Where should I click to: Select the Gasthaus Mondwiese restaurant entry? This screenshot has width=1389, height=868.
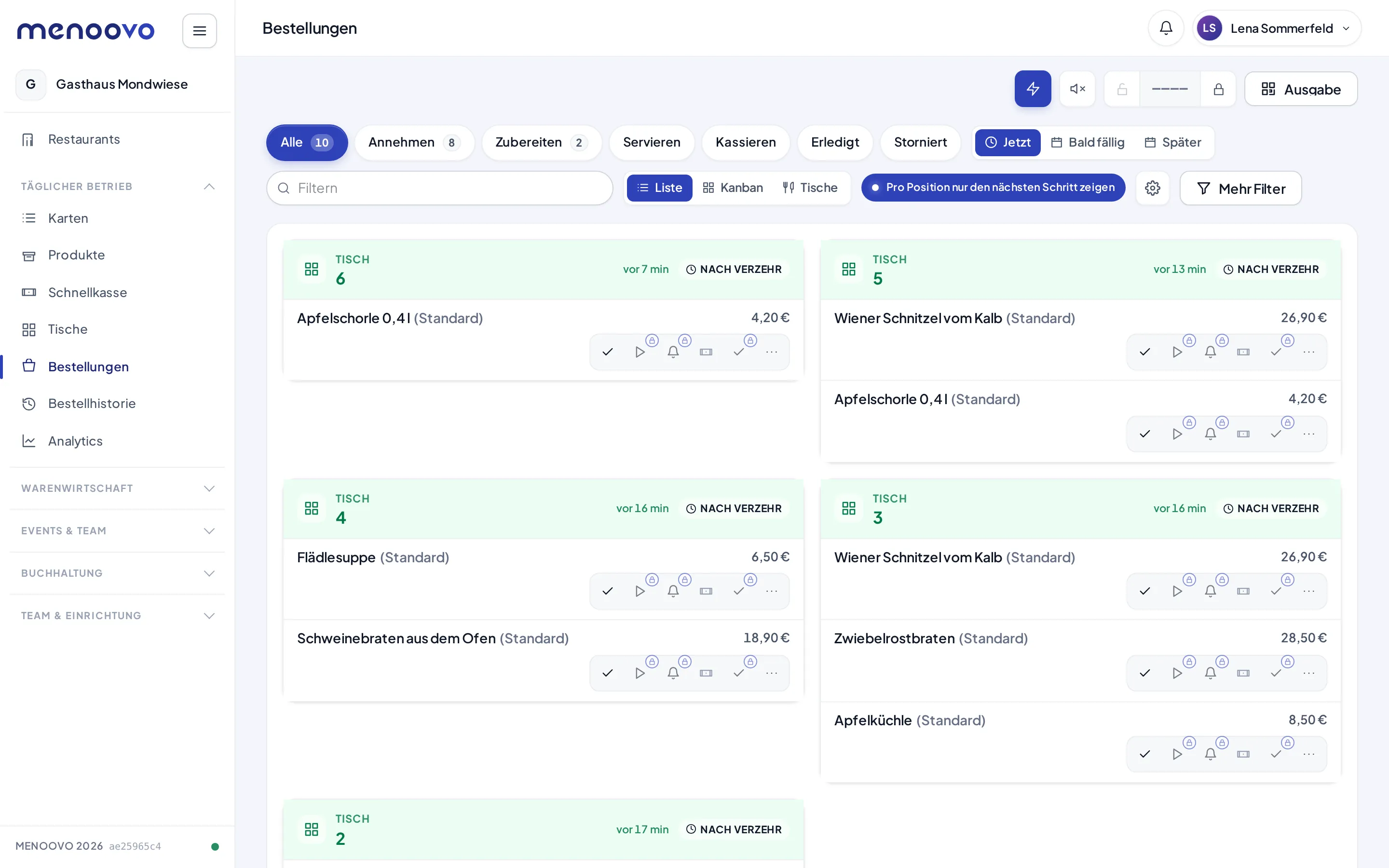[x=118, y=84]
